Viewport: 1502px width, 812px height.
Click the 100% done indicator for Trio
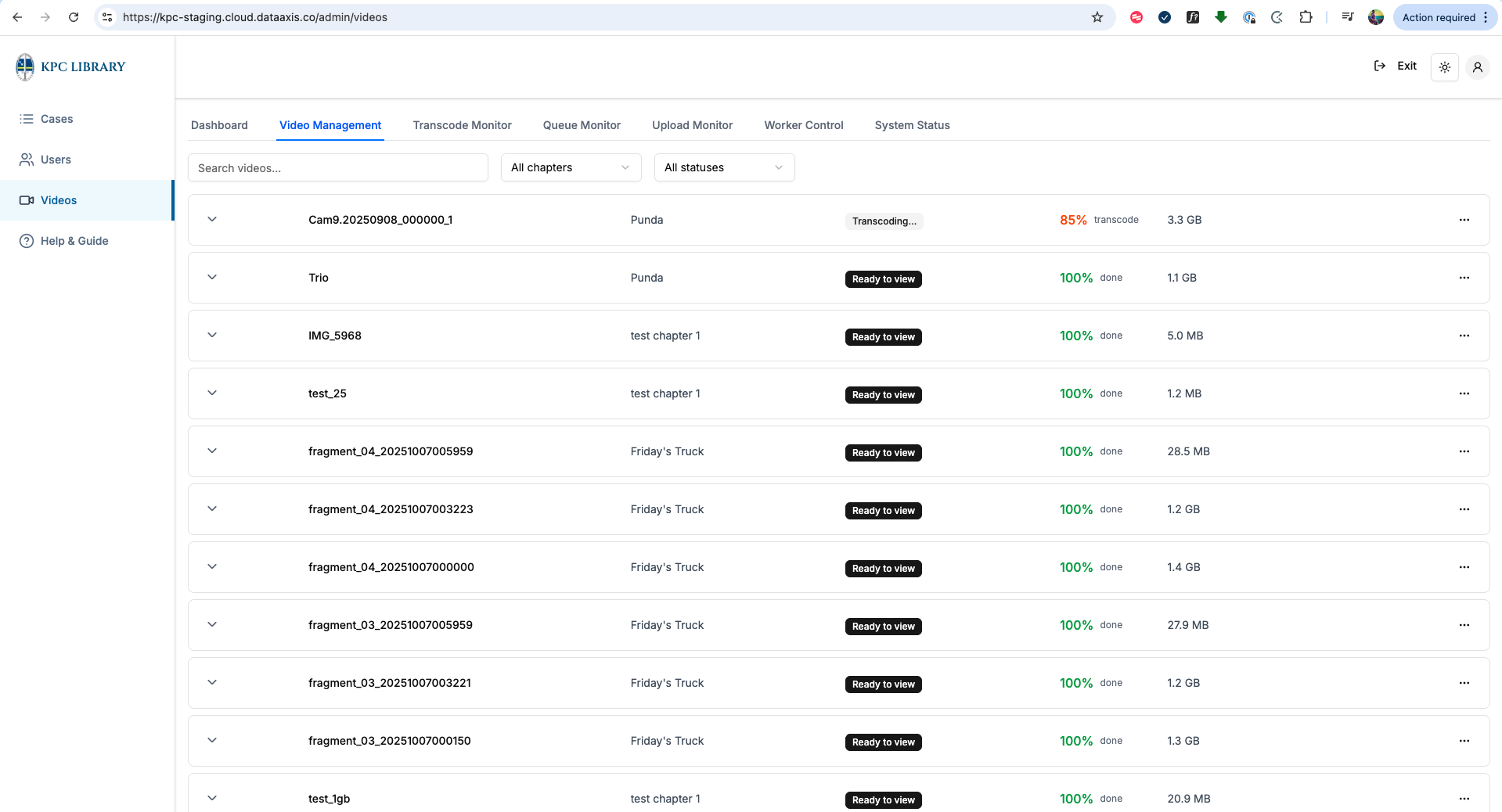1091,278
